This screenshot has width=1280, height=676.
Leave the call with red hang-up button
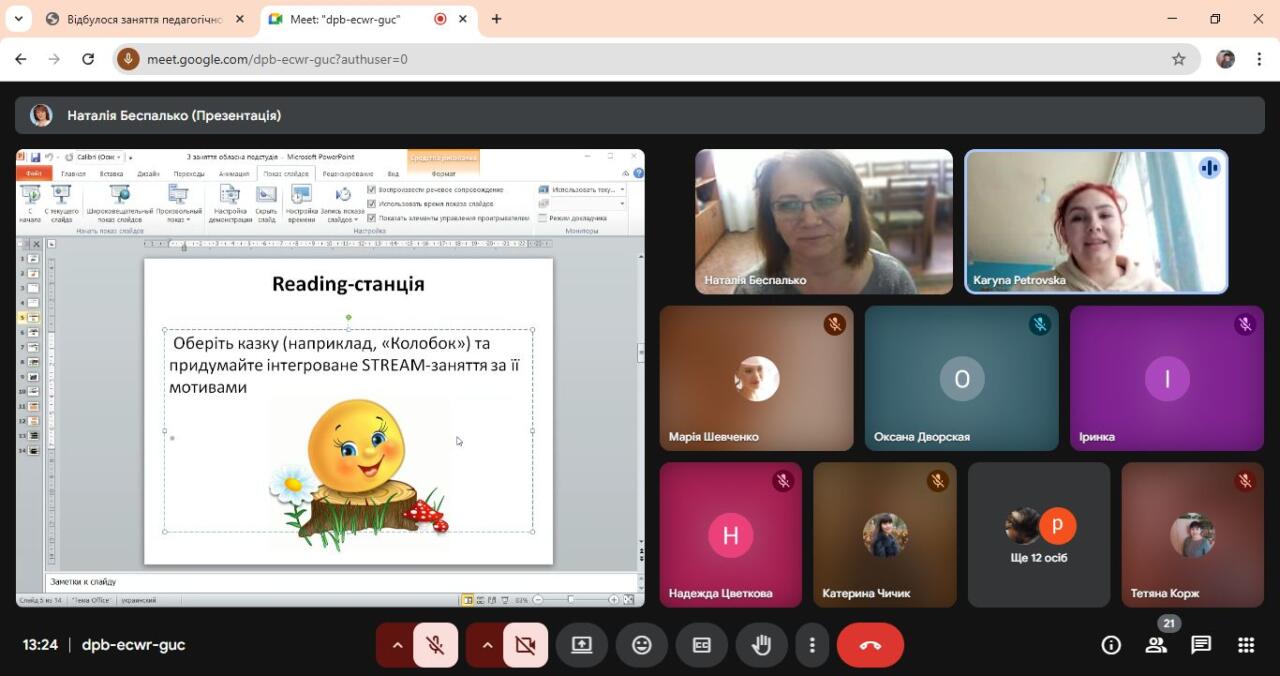(x=870, y=645)
